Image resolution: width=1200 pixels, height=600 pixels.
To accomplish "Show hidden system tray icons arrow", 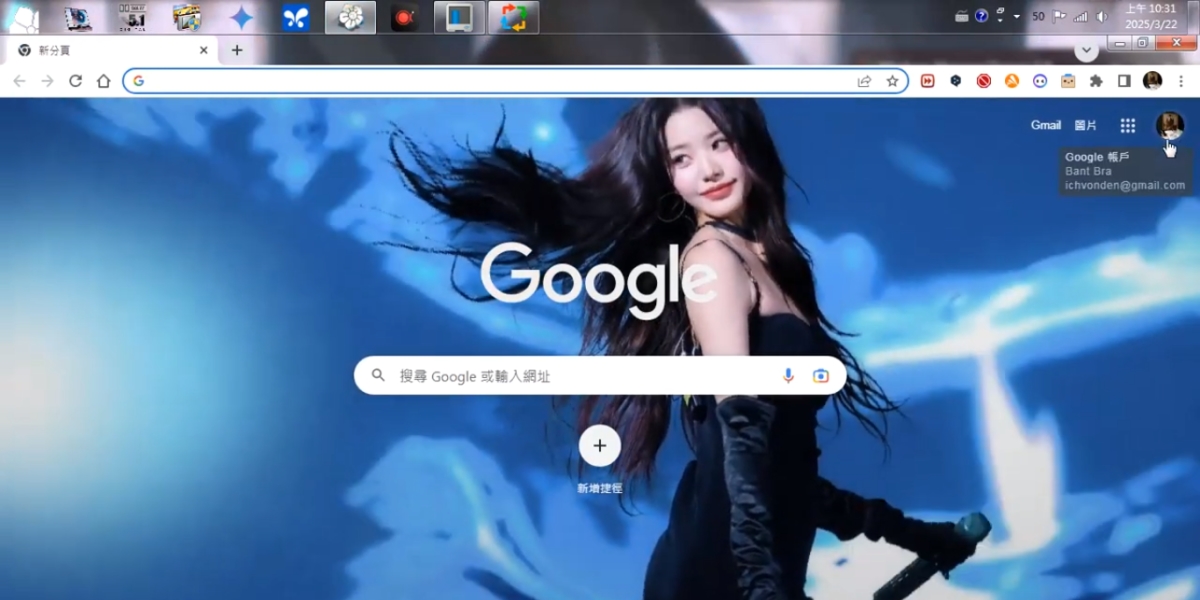I will pyautogui.click(x=1017, y=16).
